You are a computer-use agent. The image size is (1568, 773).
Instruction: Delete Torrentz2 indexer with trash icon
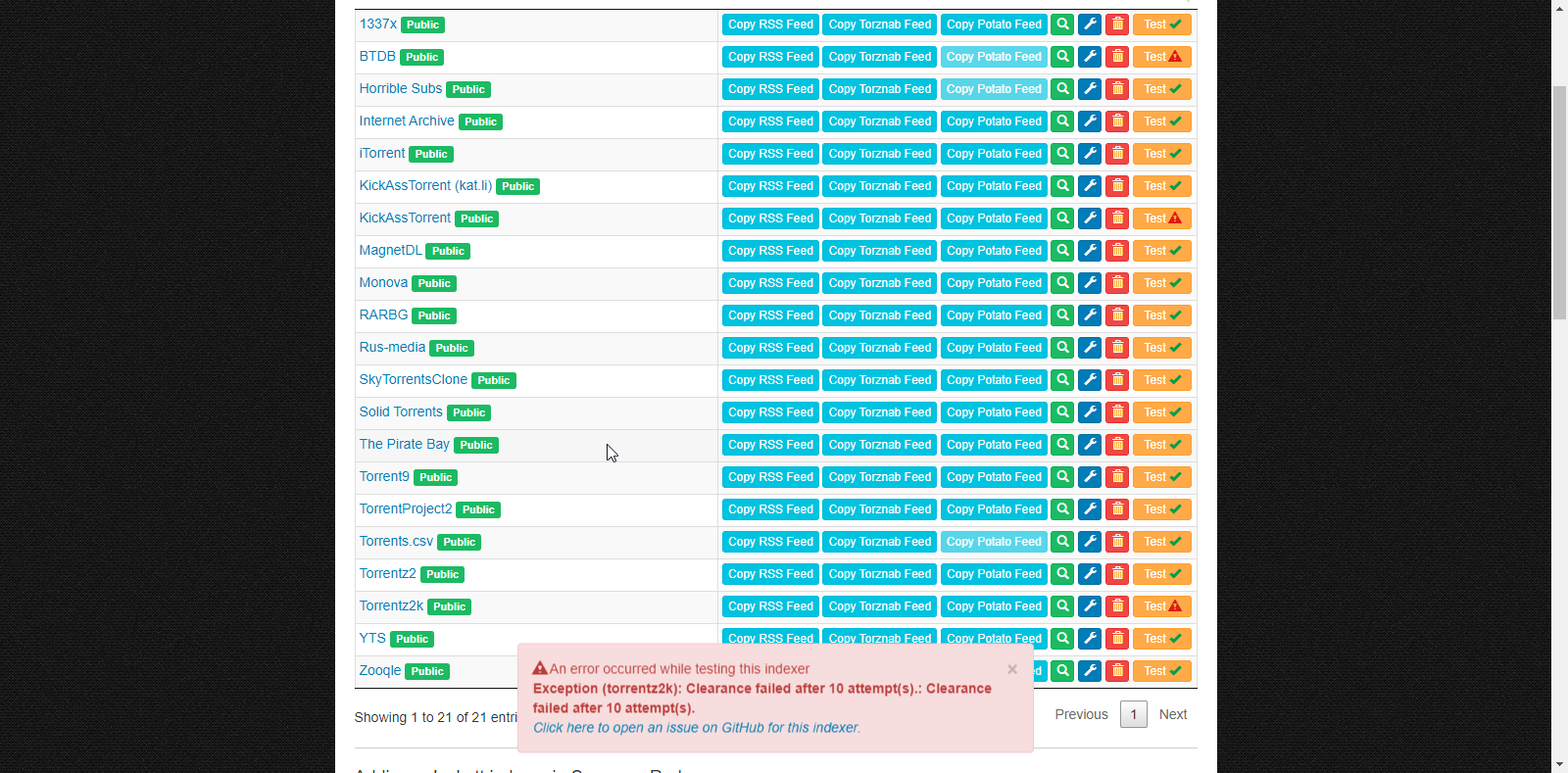click(x=1117, y=574)
